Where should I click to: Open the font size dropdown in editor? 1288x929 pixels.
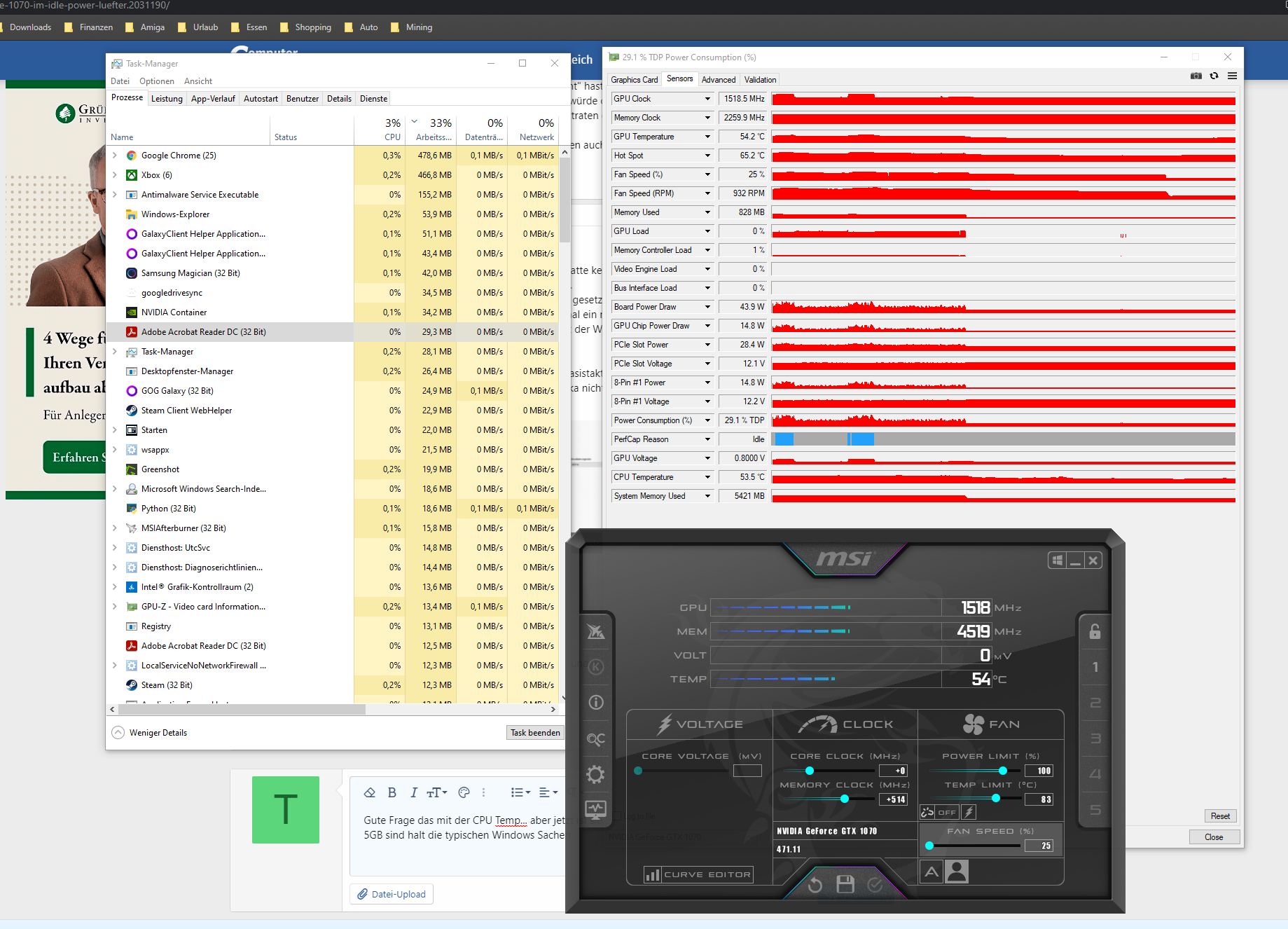(437, 792)
